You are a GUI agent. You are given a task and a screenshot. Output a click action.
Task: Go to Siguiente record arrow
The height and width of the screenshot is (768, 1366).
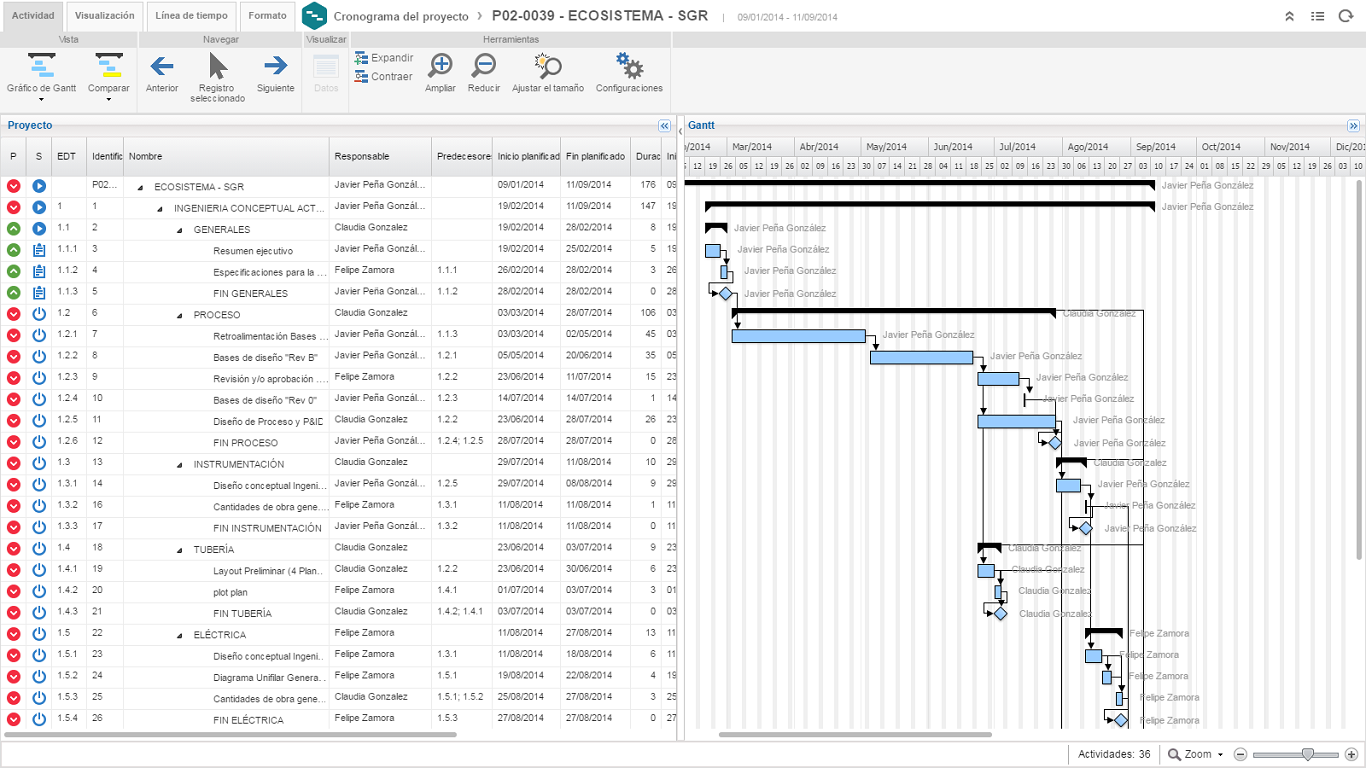275,67
